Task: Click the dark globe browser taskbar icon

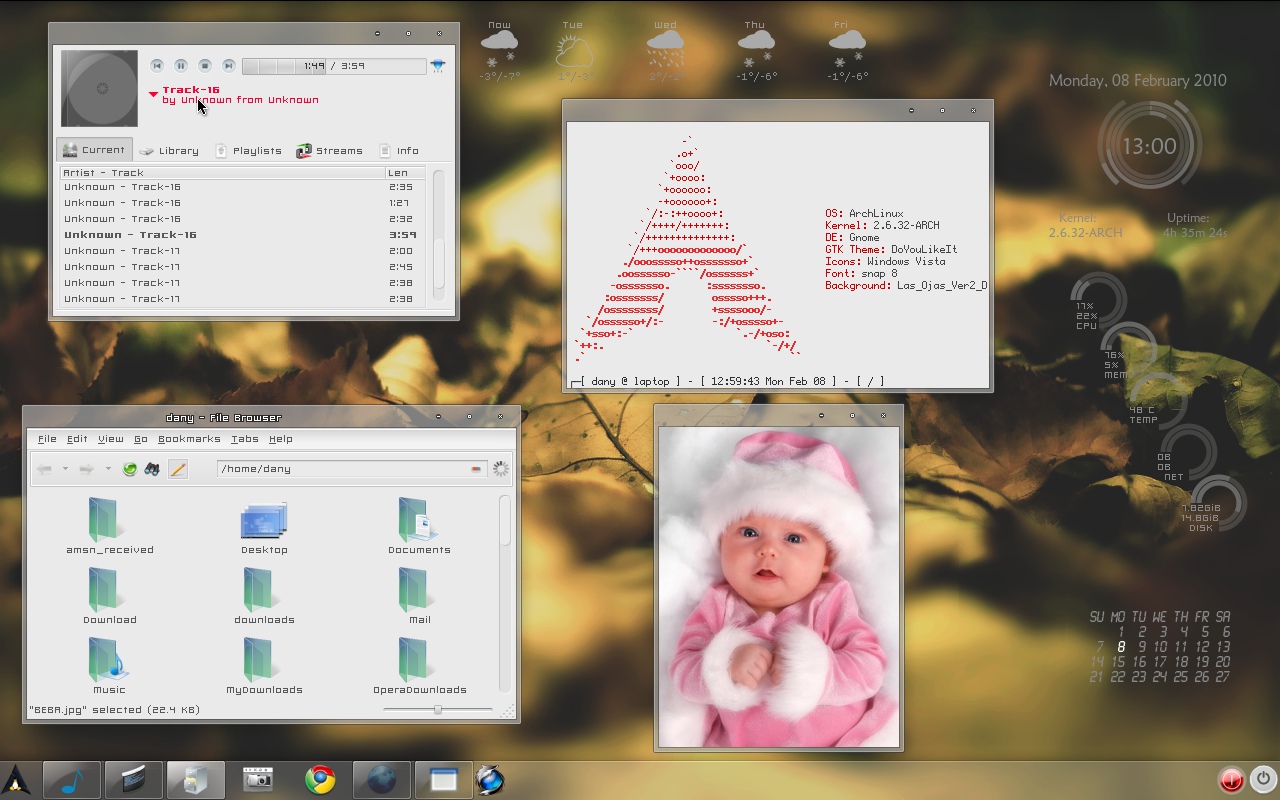Action: [382, 780]
